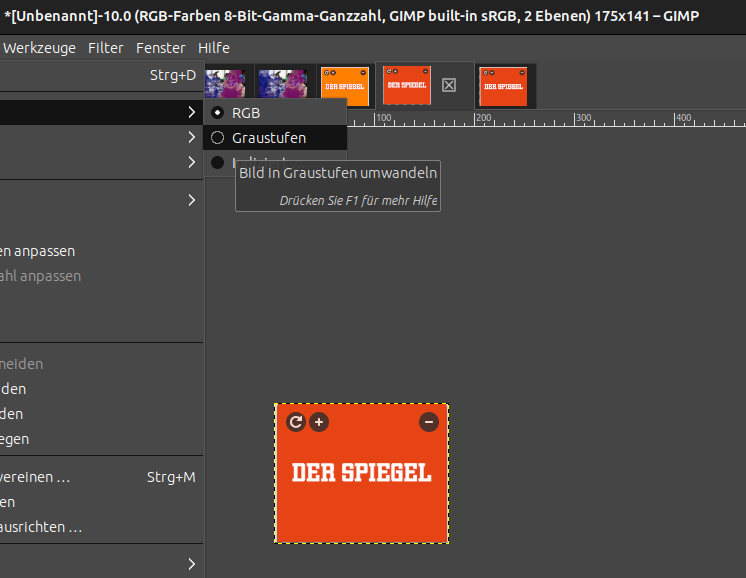Click the DER SPIEGEL text on the canvas
The height and width of the screenshot is (578, 746).
coord(361,472)
